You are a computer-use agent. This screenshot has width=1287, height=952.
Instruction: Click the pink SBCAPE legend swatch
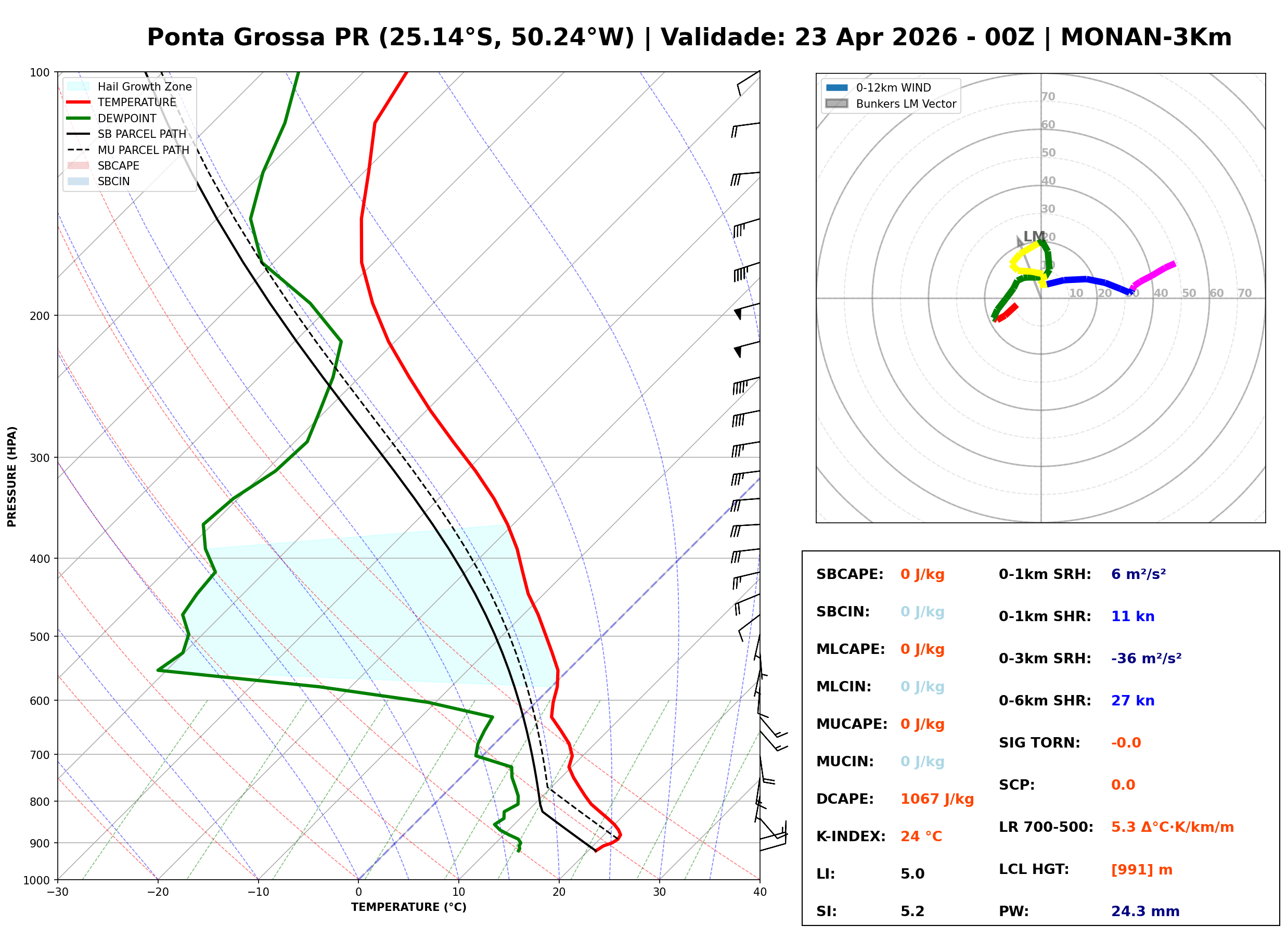(79, 165)
